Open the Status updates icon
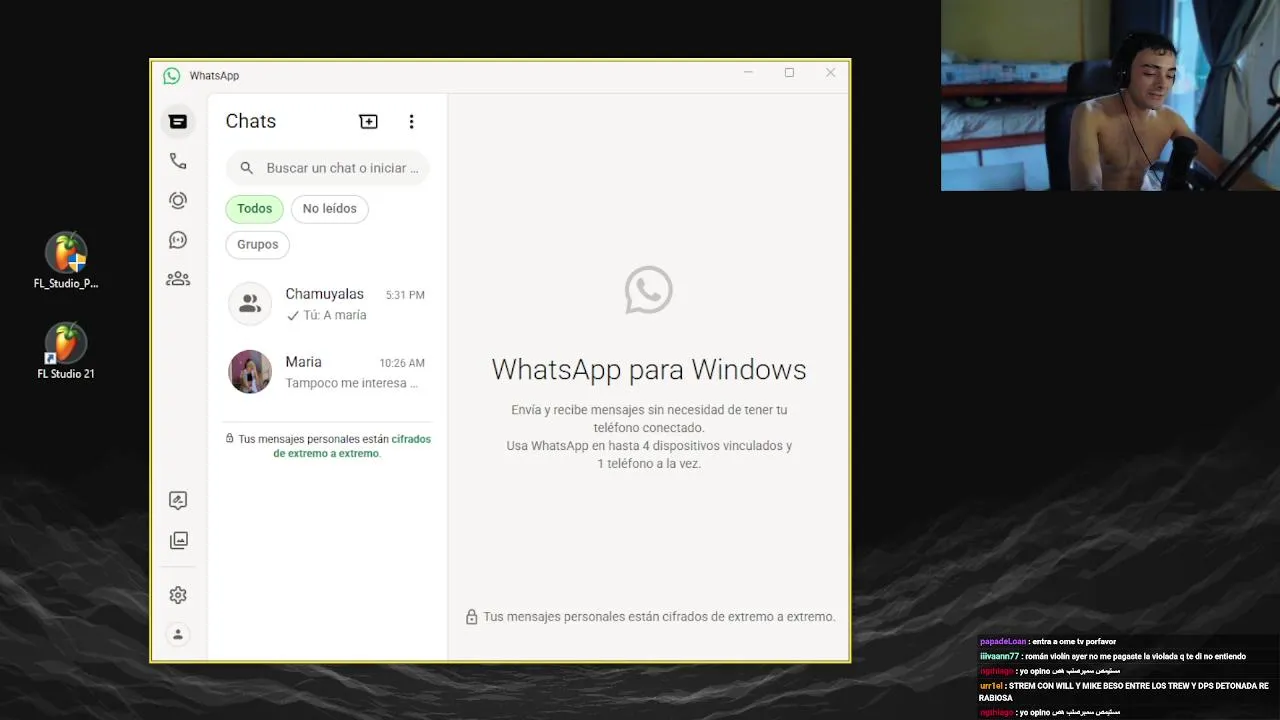1280x720 pixels. pos(178,200)
